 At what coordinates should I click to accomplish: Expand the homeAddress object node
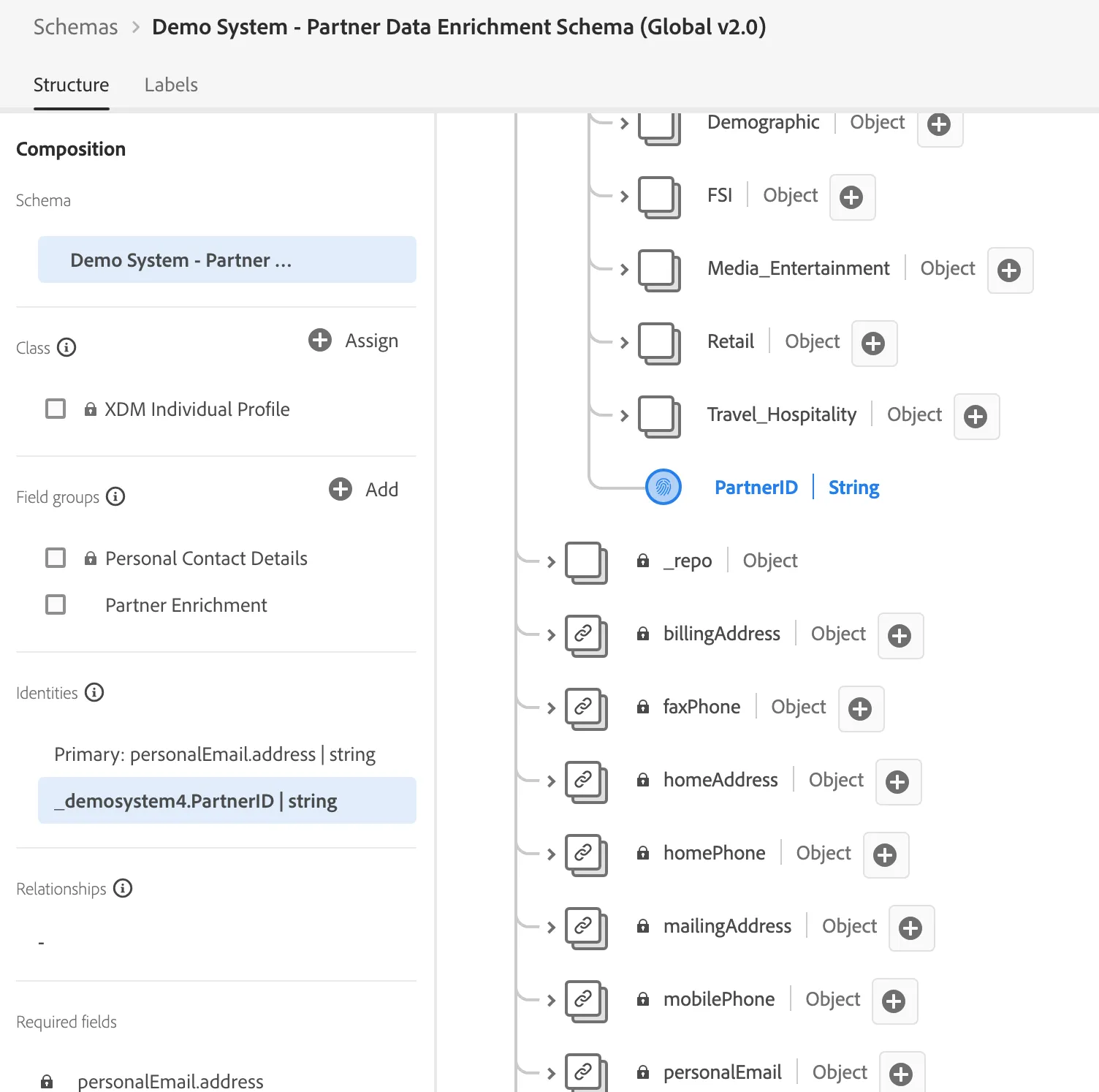(x=551, y=781)
